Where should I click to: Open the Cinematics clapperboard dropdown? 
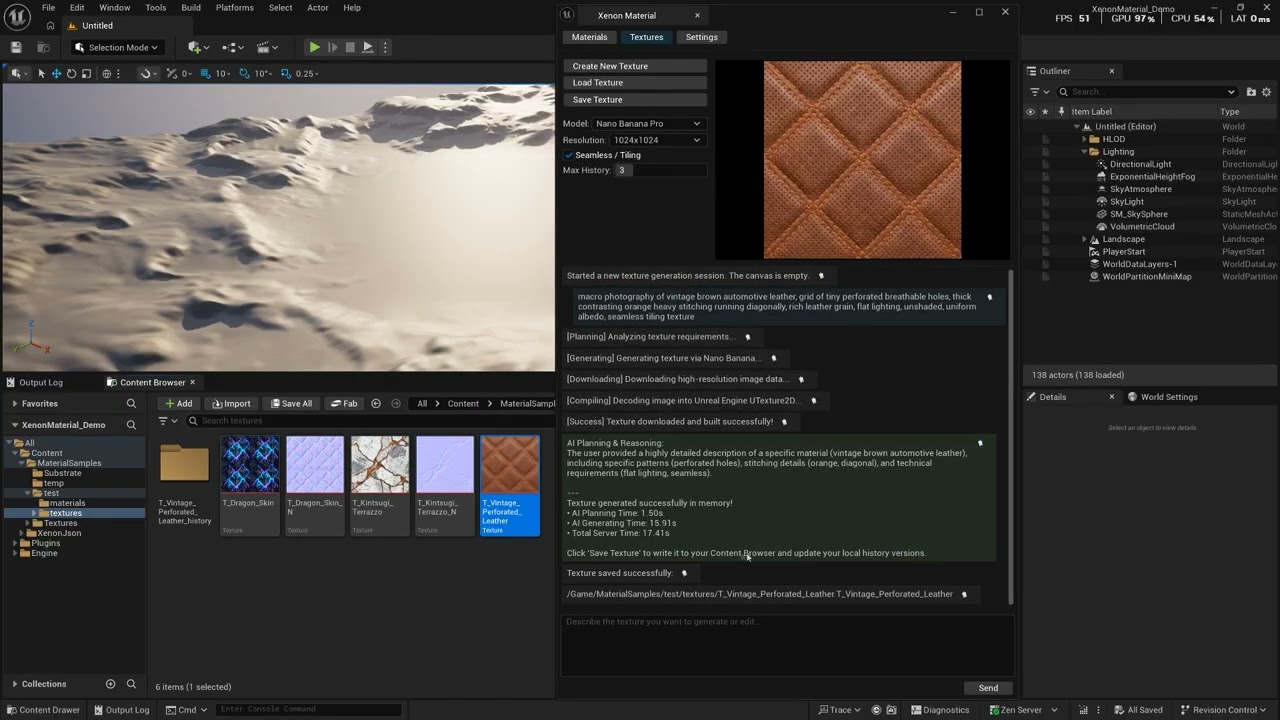267,47
